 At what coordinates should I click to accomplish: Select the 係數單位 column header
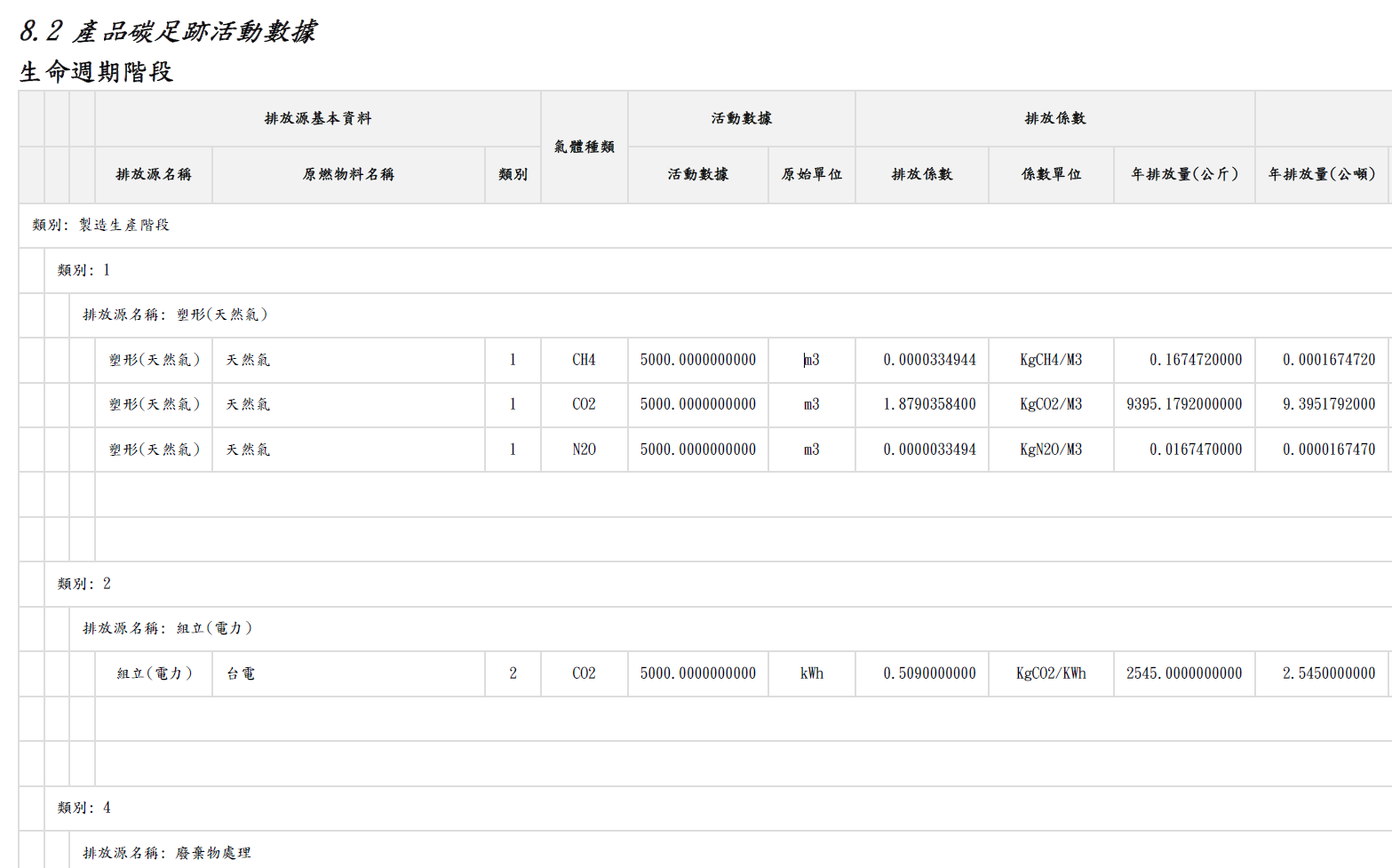click(x=1051, y=174)
